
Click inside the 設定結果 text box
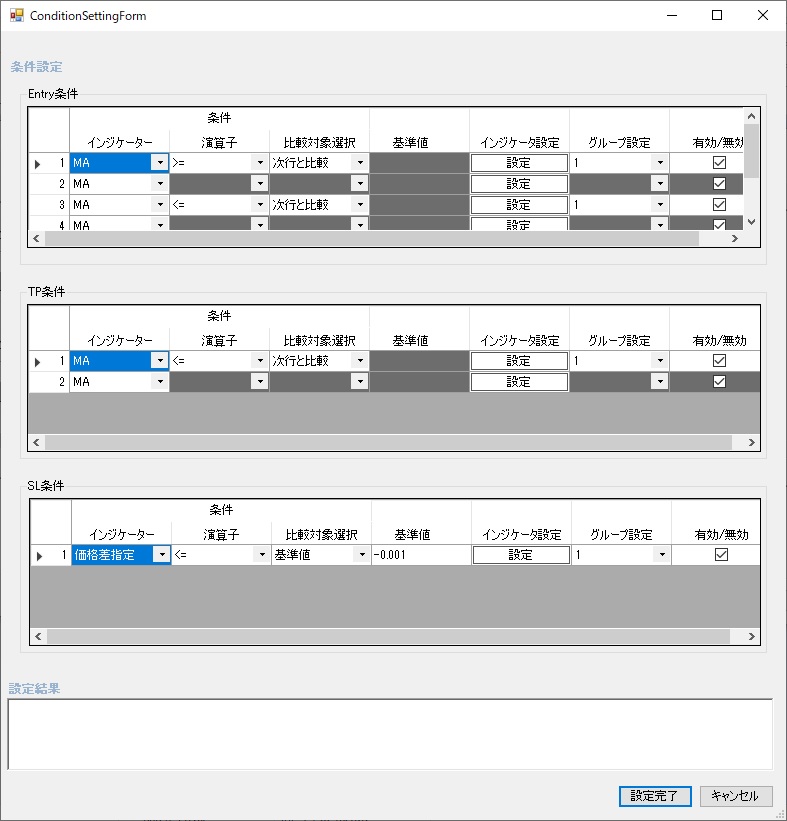(x=390, y=733)
